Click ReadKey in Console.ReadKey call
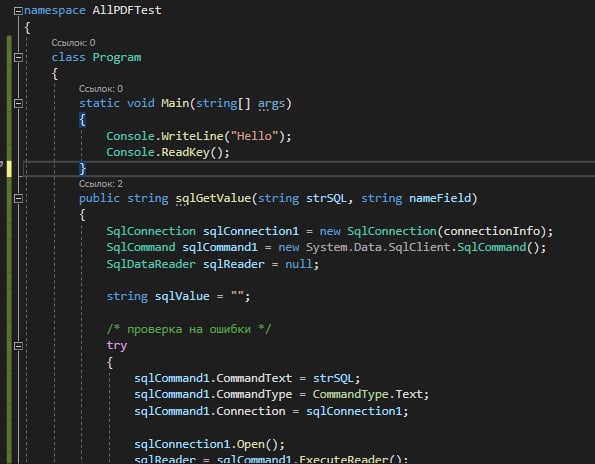595x464 pixels. (x=185, y=153)
